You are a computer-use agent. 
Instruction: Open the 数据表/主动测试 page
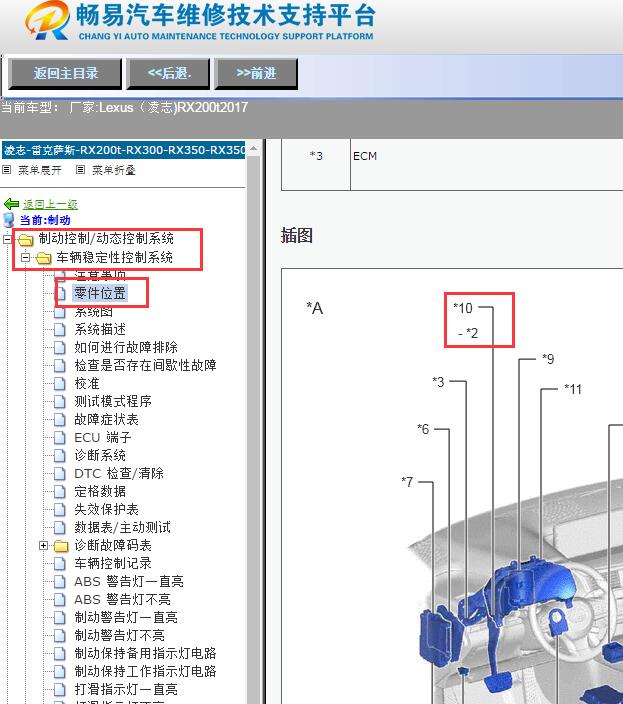(x=122, y=527)
